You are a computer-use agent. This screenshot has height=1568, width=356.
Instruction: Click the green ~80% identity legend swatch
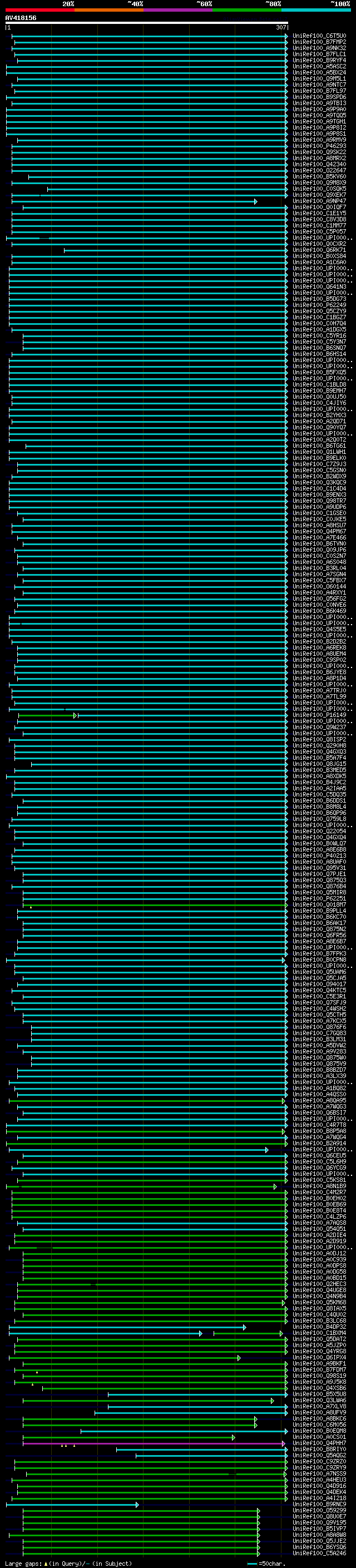coord(247,11)
